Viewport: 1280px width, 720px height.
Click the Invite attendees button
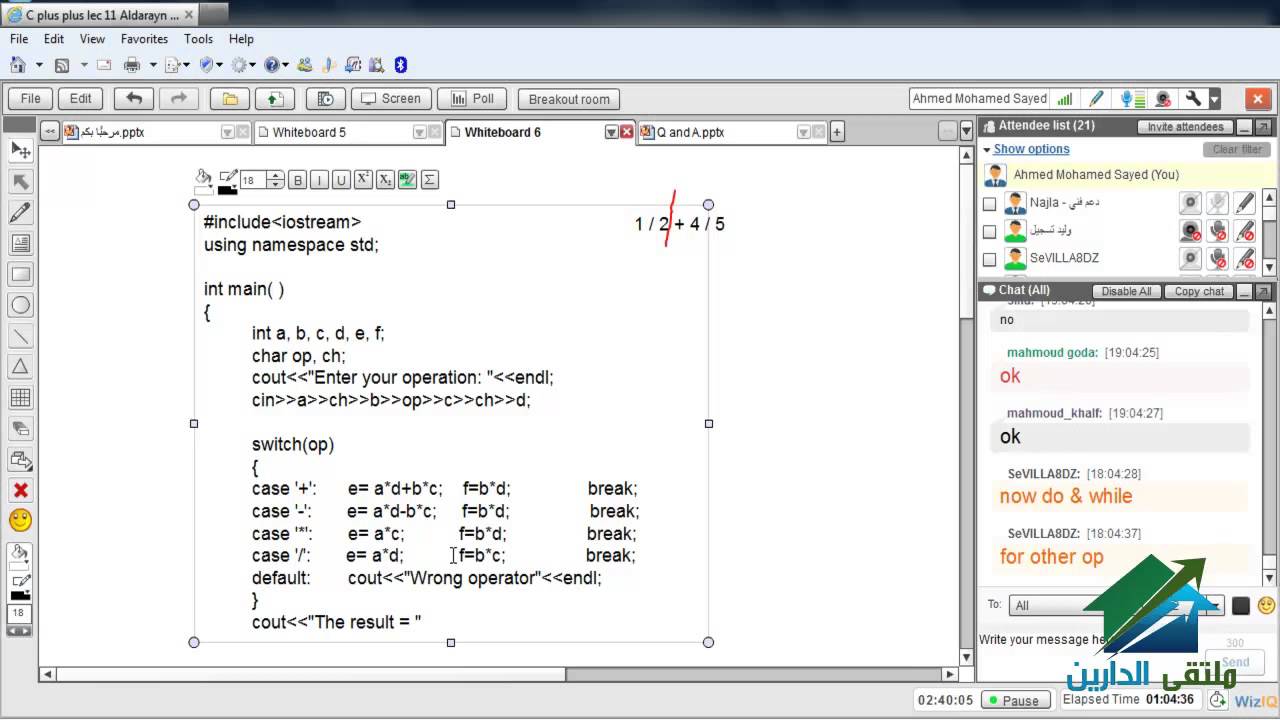[x=1186, y=127]
